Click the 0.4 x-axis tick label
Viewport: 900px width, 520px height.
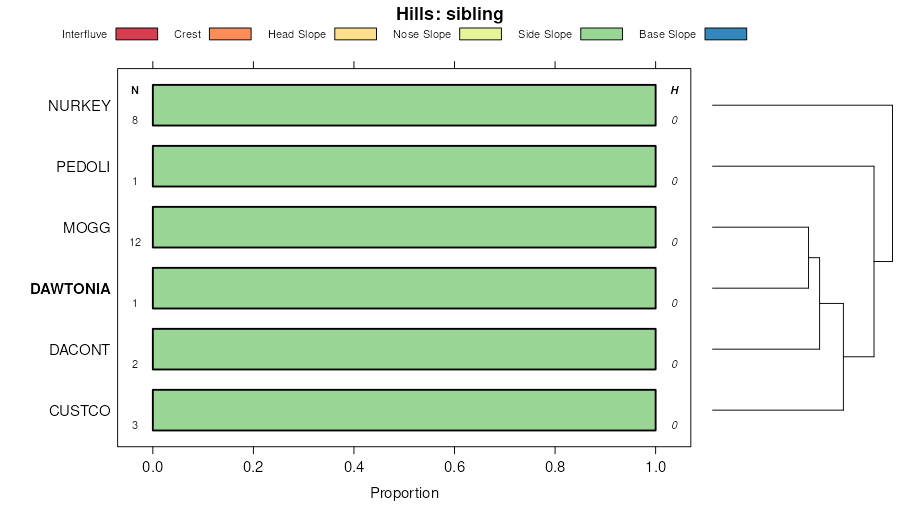354,466
